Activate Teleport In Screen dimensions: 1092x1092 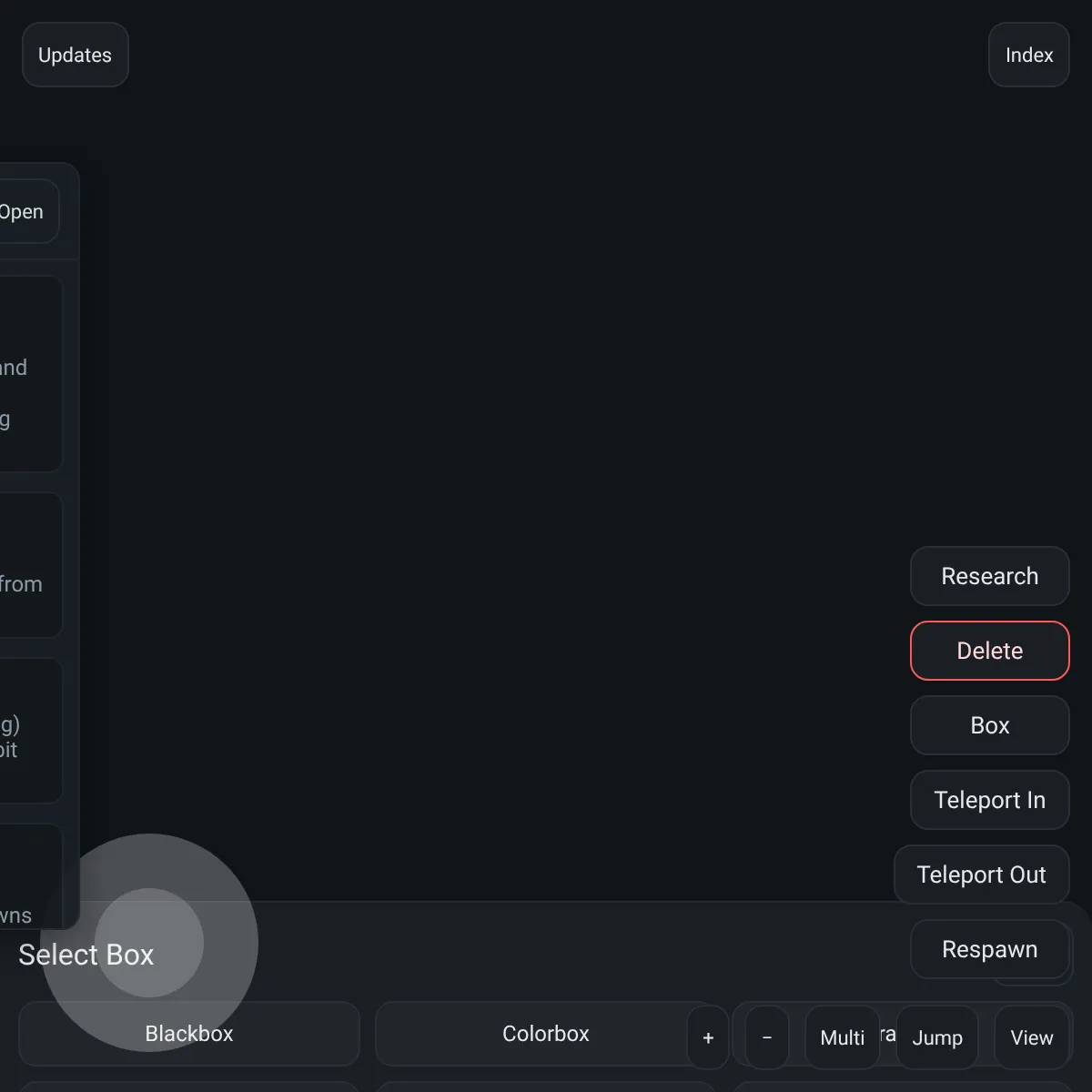coord(989,800)
